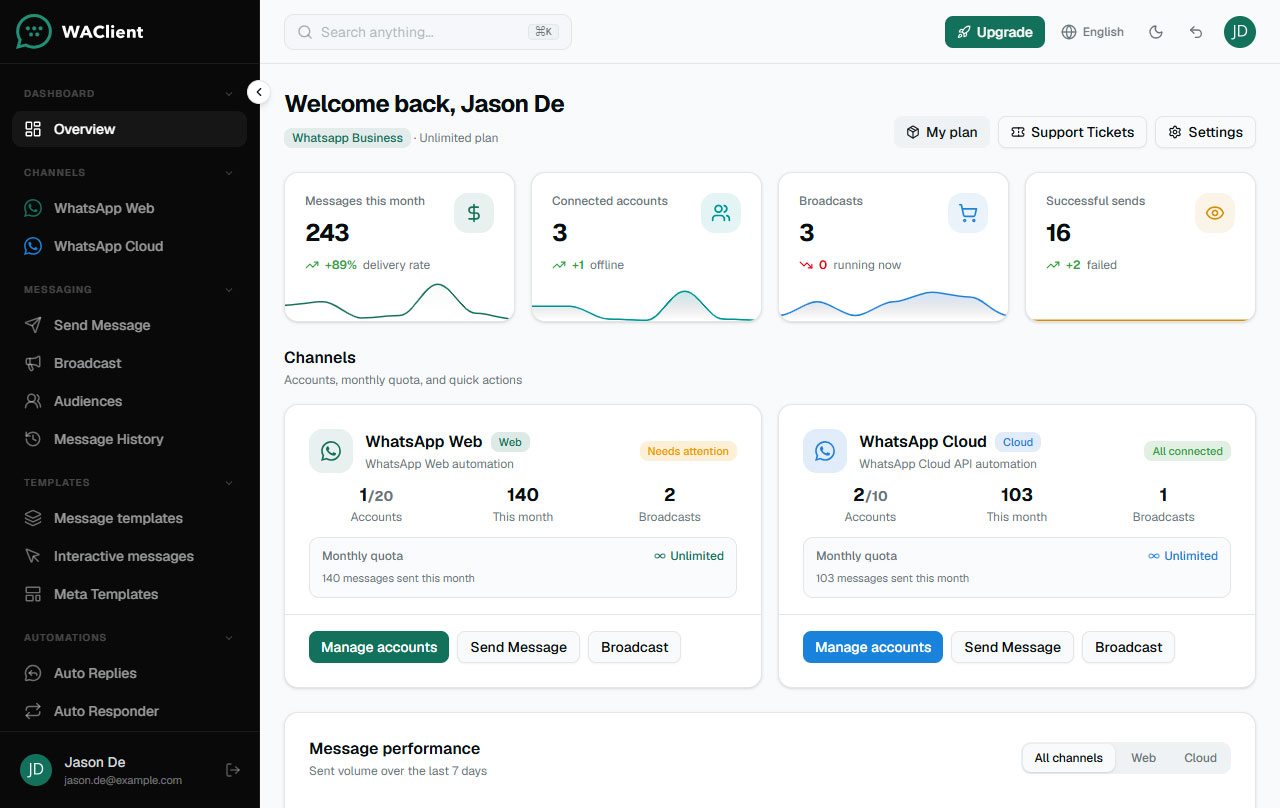Click Send Message in WhatsApp Cloud card
Viewport: 1280px width, 808px height.
1012,647
